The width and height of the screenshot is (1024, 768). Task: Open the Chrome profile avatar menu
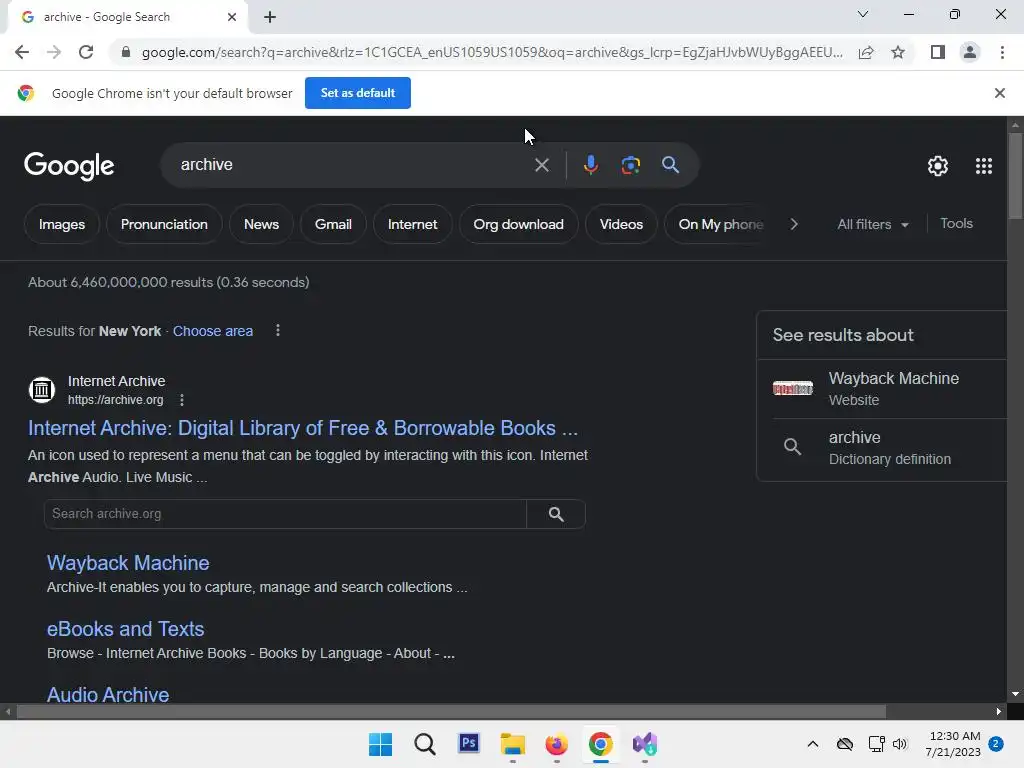[x=970, y=52]
